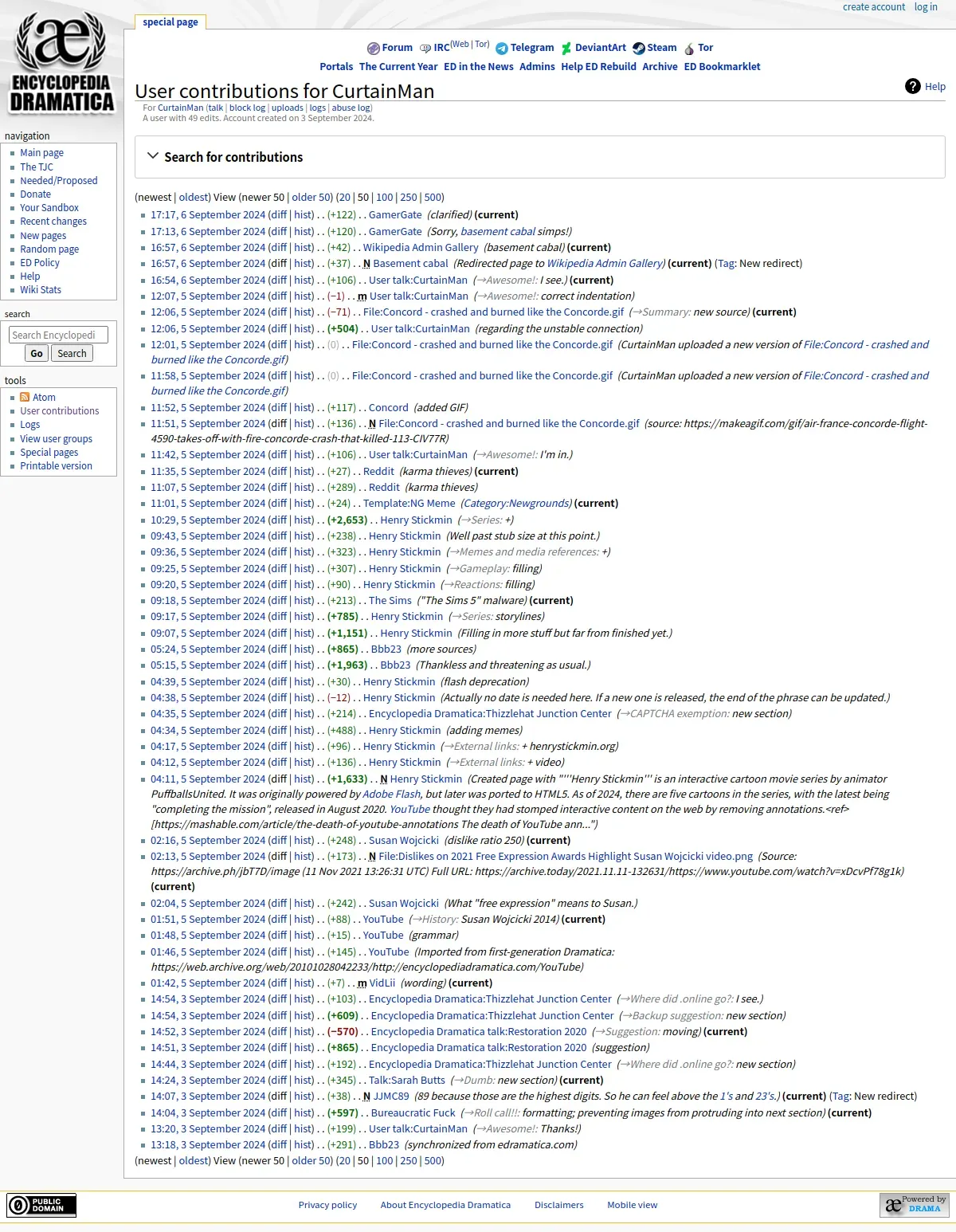Open The TJC navigation link
The image size is (956, 1232).
pos(37,167)
